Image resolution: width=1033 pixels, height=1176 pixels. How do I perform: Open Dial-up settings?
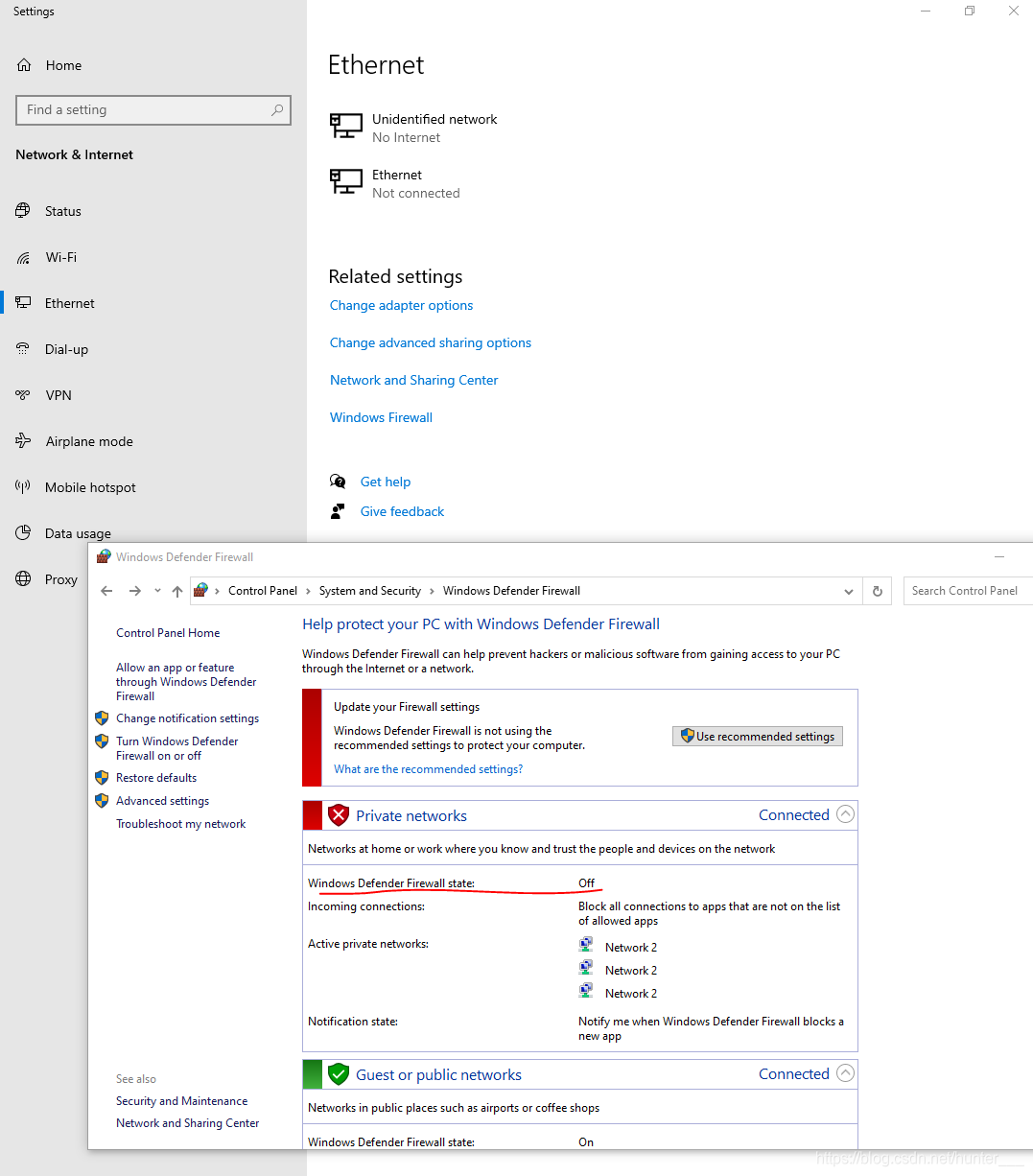pos(66,349)
